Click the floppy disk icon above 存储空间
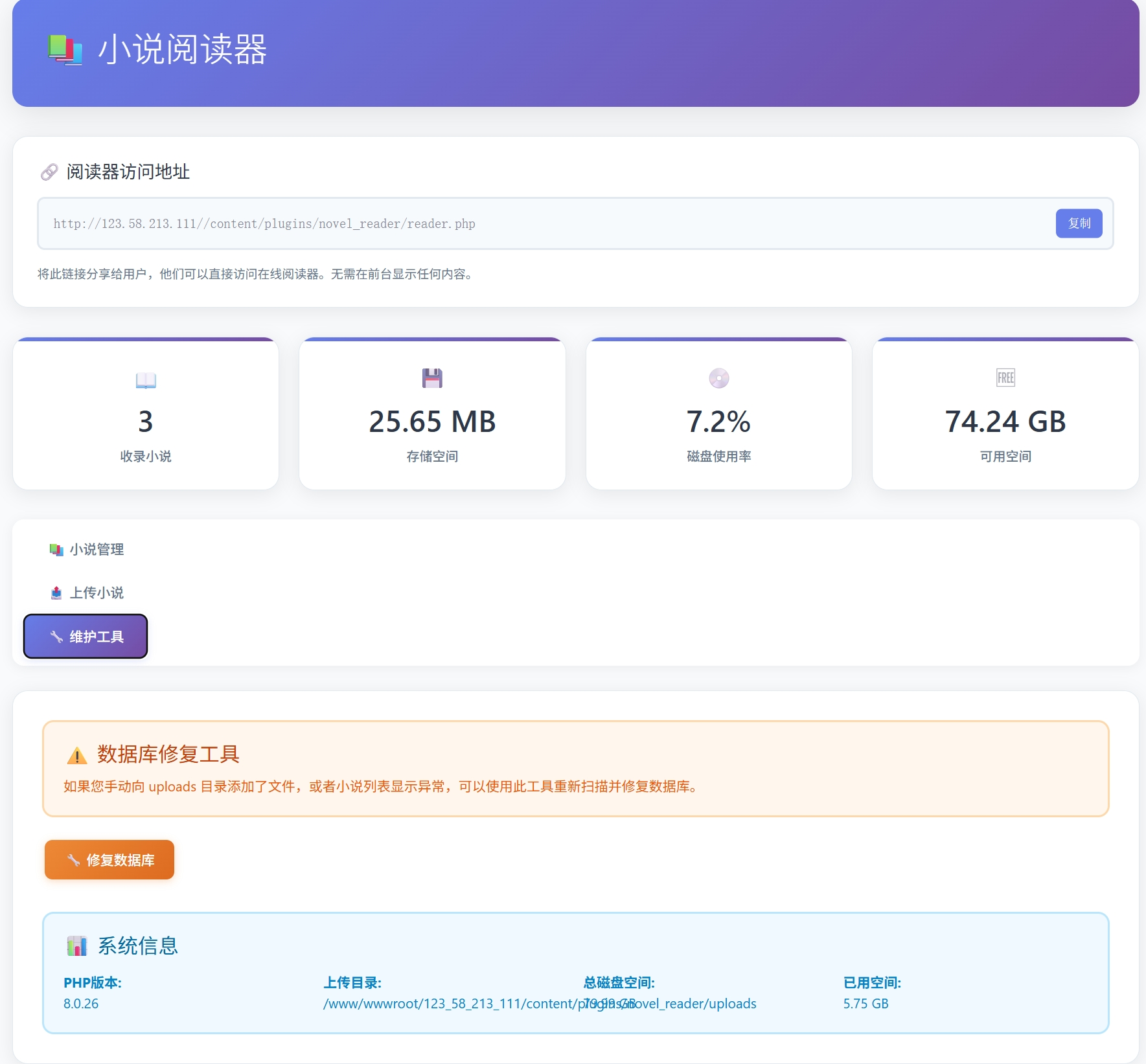The height and width of the screenshot is (1064, 1146). [432, 378]
